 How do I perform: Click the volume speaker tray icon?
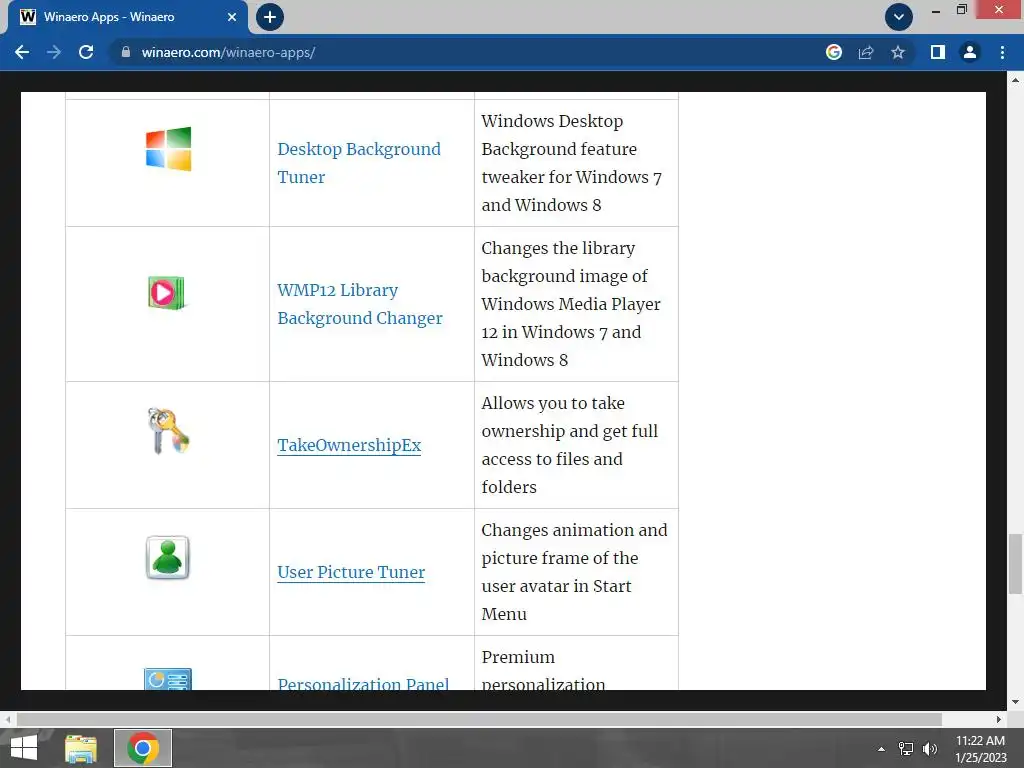(x=929, y=749)
